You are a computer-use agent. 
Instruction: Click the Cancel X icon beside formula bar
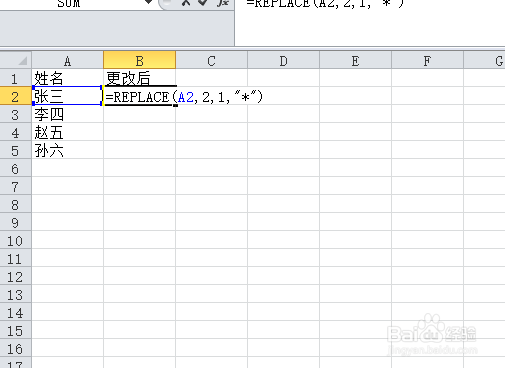point(186,3)
